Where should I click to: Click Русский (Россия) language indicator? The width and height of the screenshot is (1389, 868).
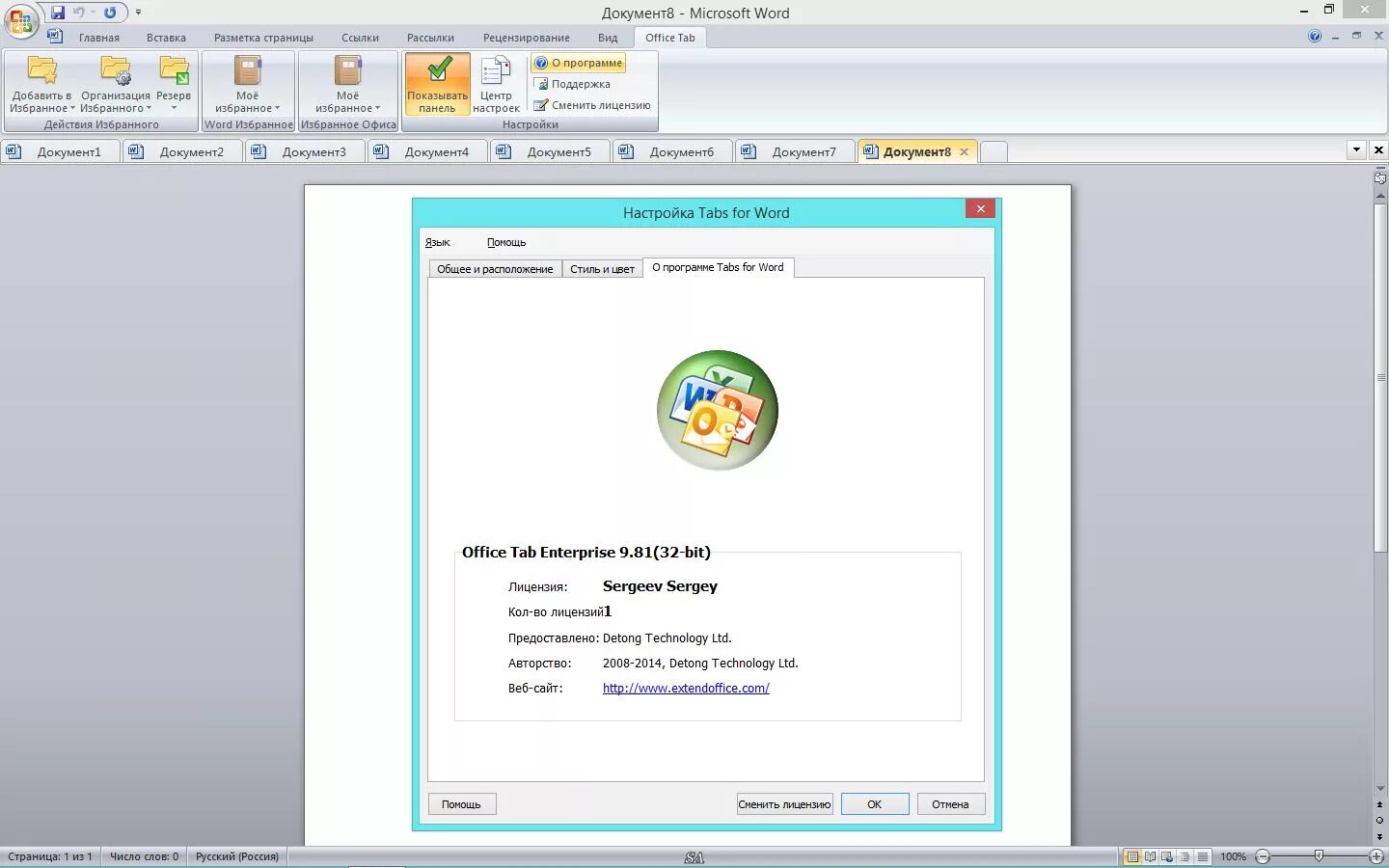coord(237,856)
